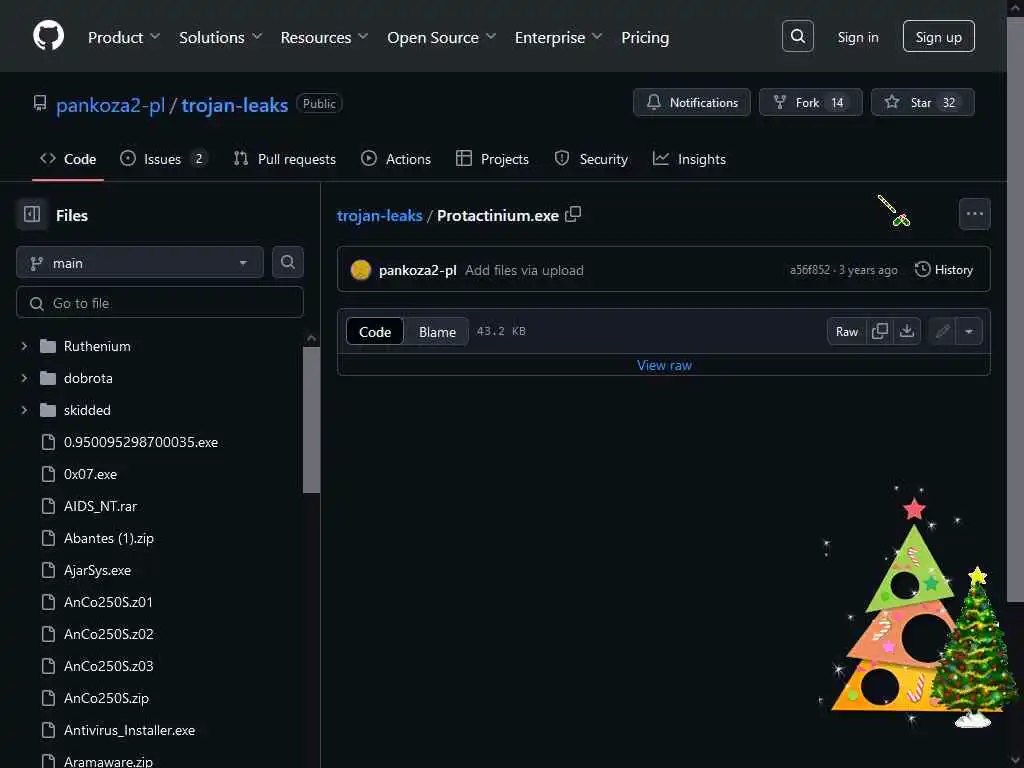
Task: Open the GitHub homepage logo
Action: (48, 36)
